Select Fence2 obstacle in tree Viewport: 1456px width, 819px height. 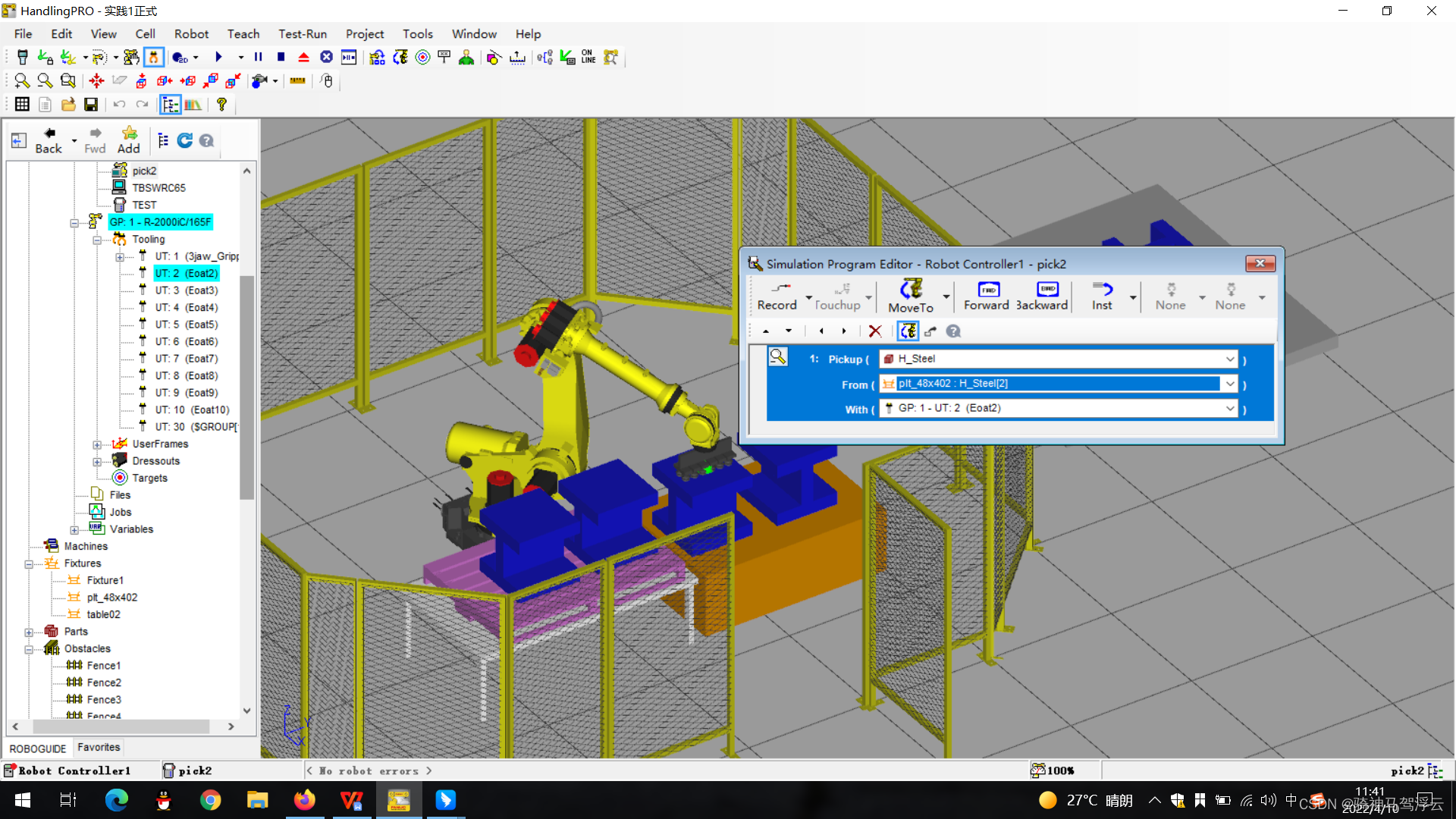(x=104, y=682)
